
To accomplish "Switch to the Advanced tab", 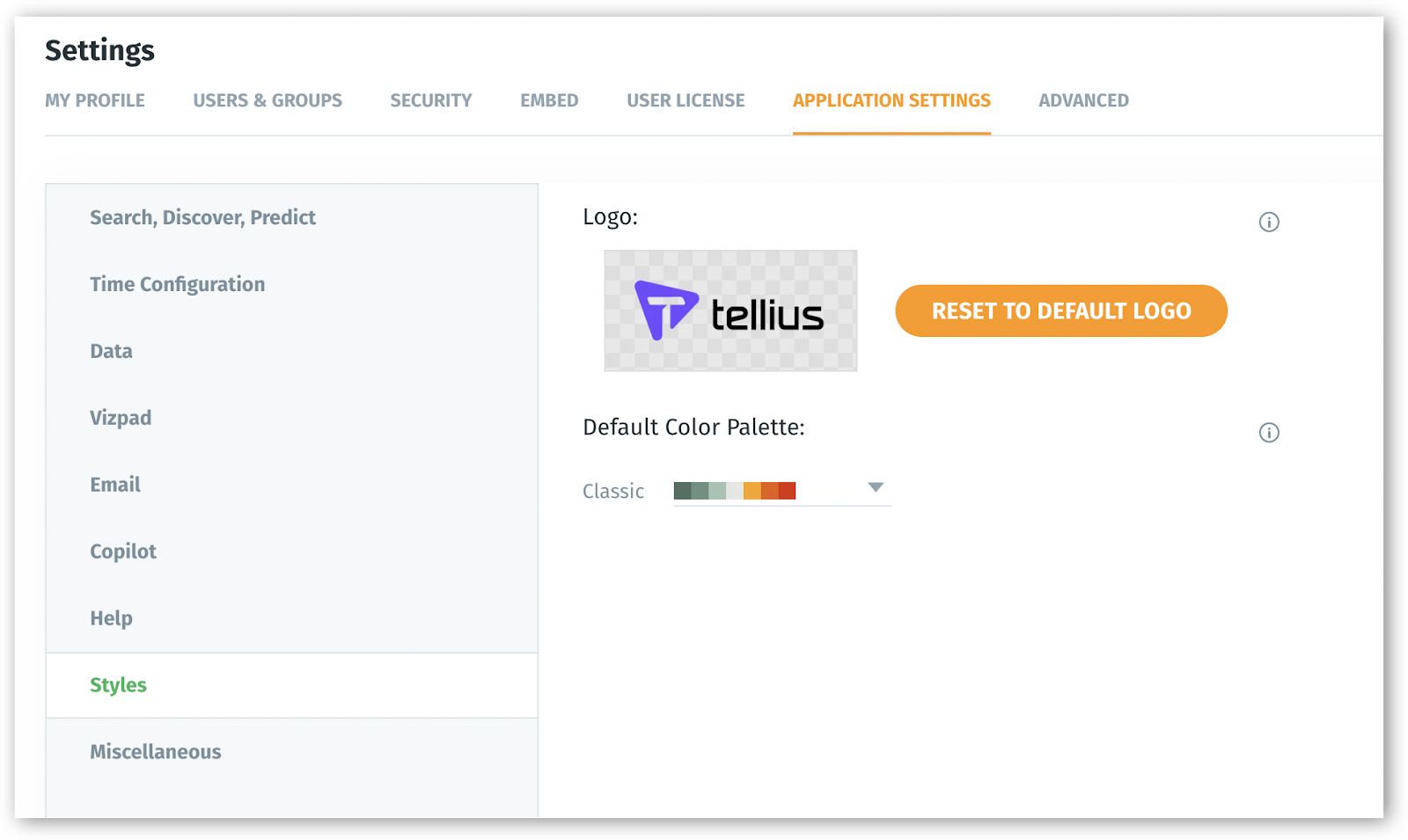I will pyautogui.click(x=1083, y=100).
